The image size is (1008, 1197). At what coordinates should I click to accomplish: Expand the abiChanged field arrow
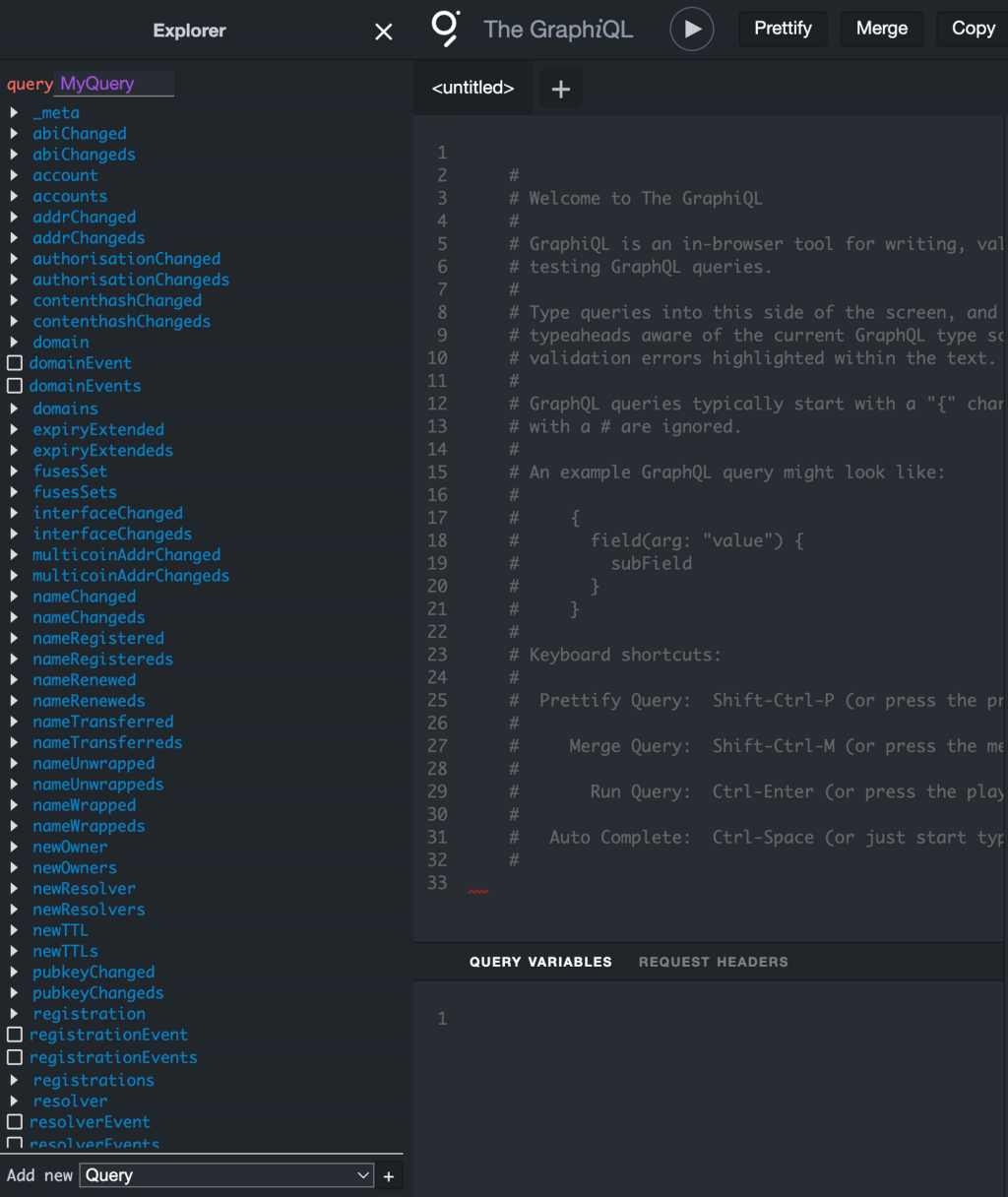tap(14, 134)
